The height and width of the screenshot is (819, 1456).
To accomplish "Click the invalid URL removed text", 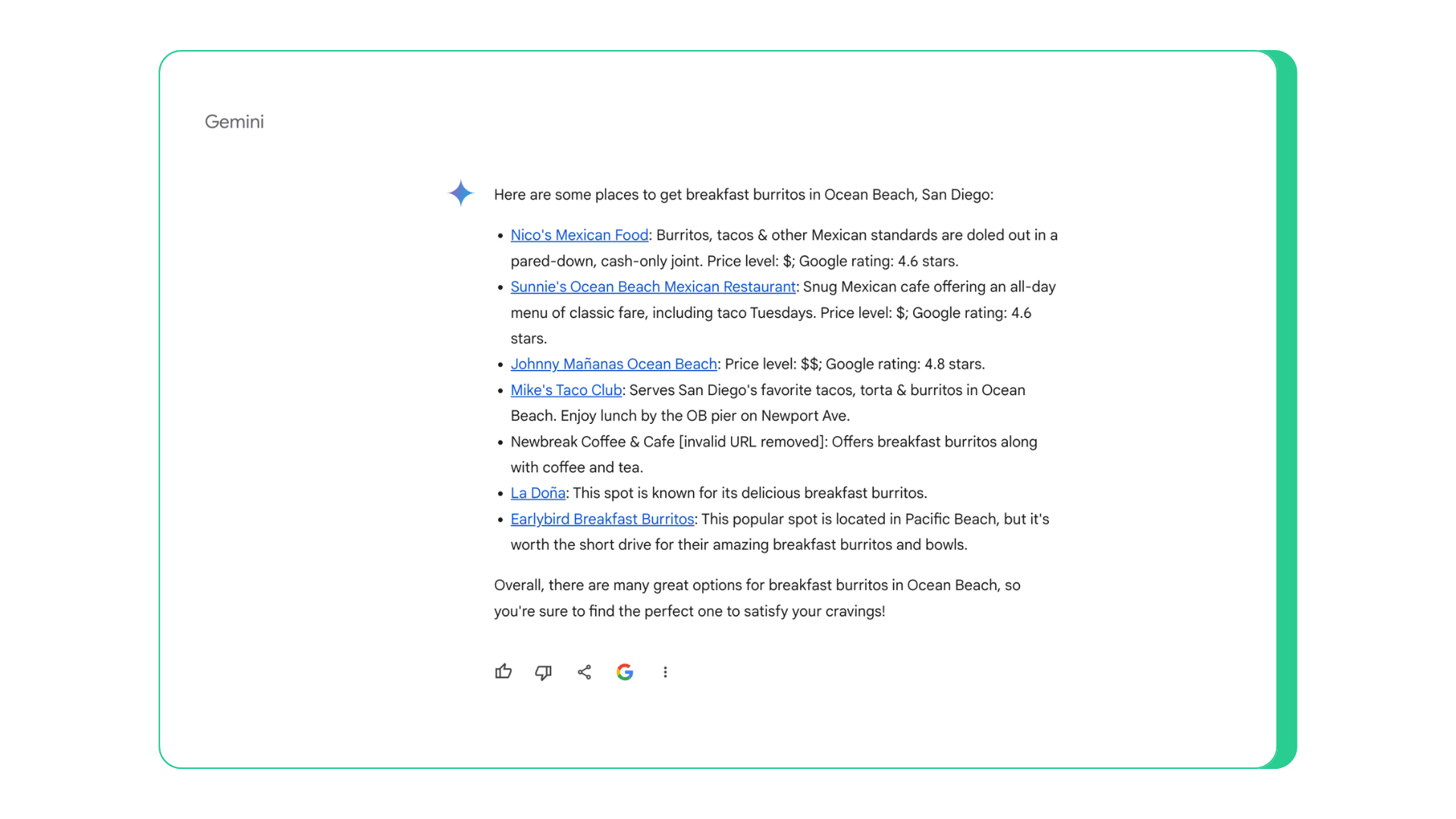I will pyautogui.click(x=752, y=441).
